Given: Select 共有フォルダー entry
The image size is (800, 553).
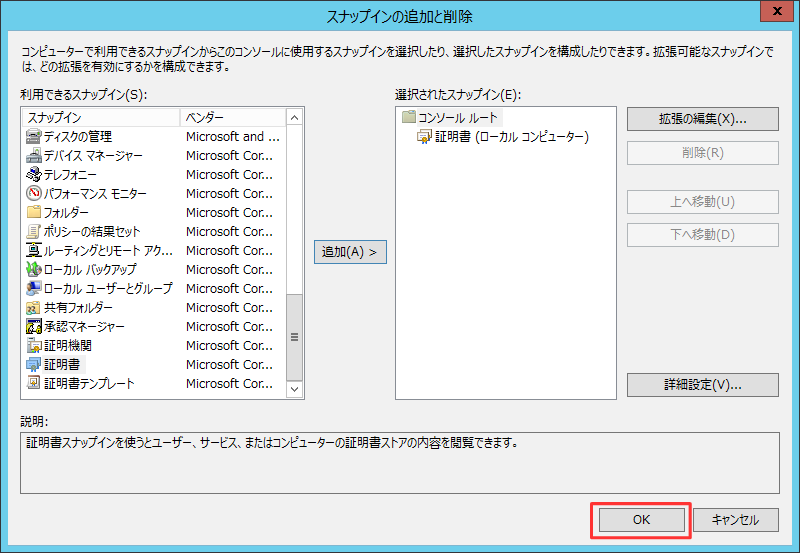Looking at the screenshot, I should coord(78,307).
